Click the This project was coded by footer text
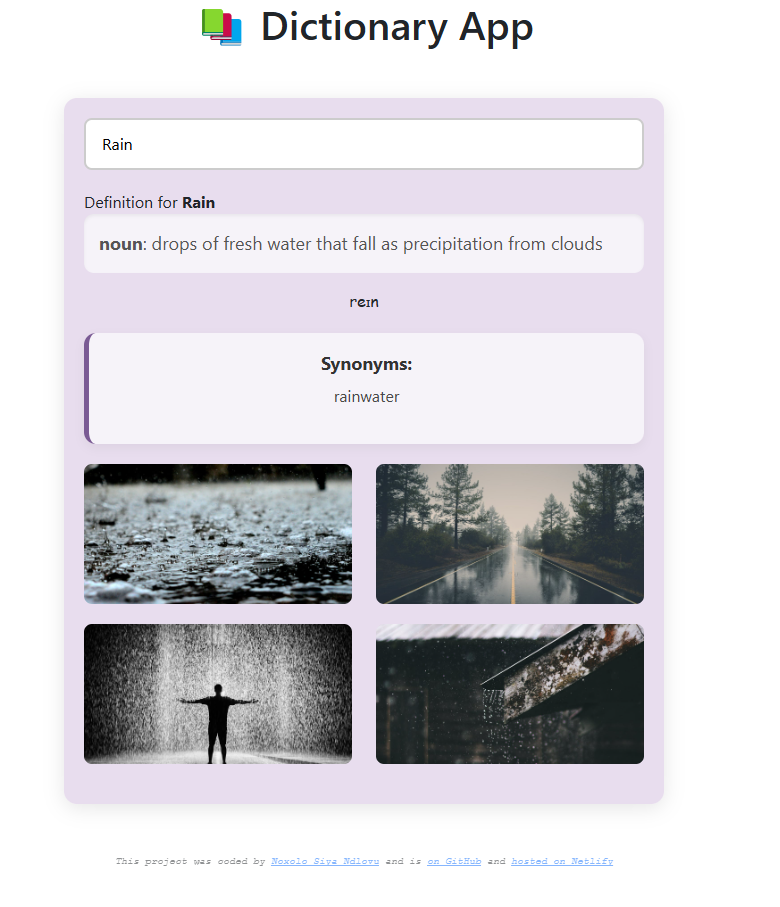The height and width of the screenshot is (907, 780). (x=190, y=861)
